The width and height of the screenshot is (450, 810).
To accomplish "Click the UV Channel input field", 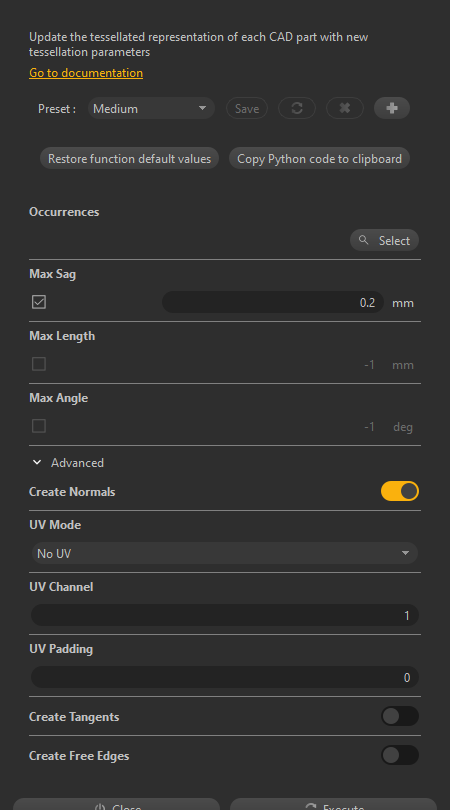I will pyautogui.click(x=225, y=615).
